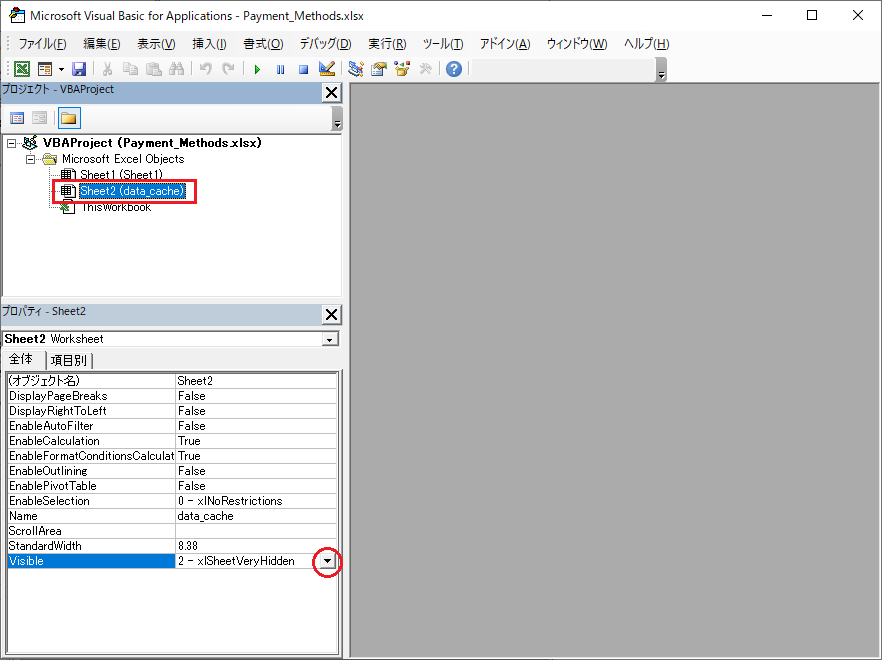Open Properties Window toolbar icon
This screenshot has width=882, height=660.
point(379,69)
